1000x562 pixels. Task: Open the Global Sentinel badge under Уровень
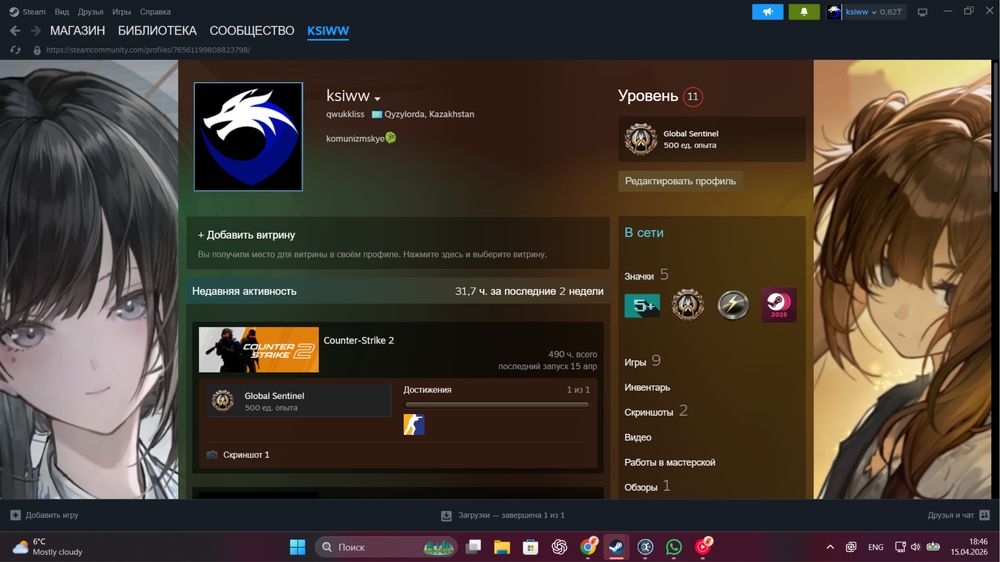pyautogui.click(x=712, y=139)
